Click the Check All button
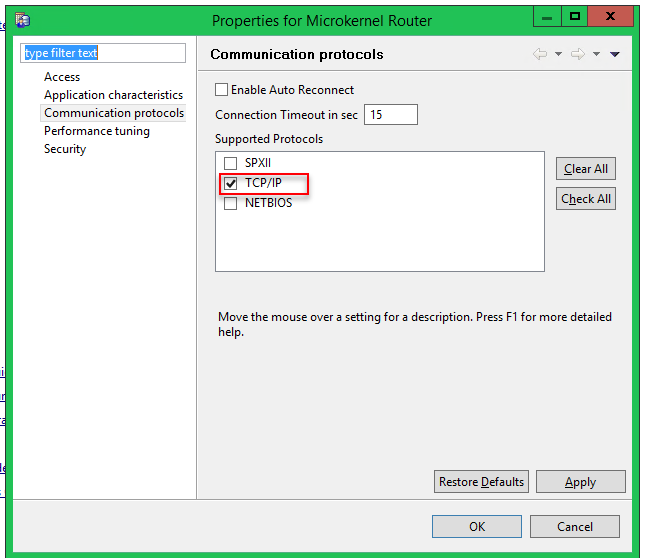Image resolution: width=645 pixels, height=558 pixels. tap(586, 199)
